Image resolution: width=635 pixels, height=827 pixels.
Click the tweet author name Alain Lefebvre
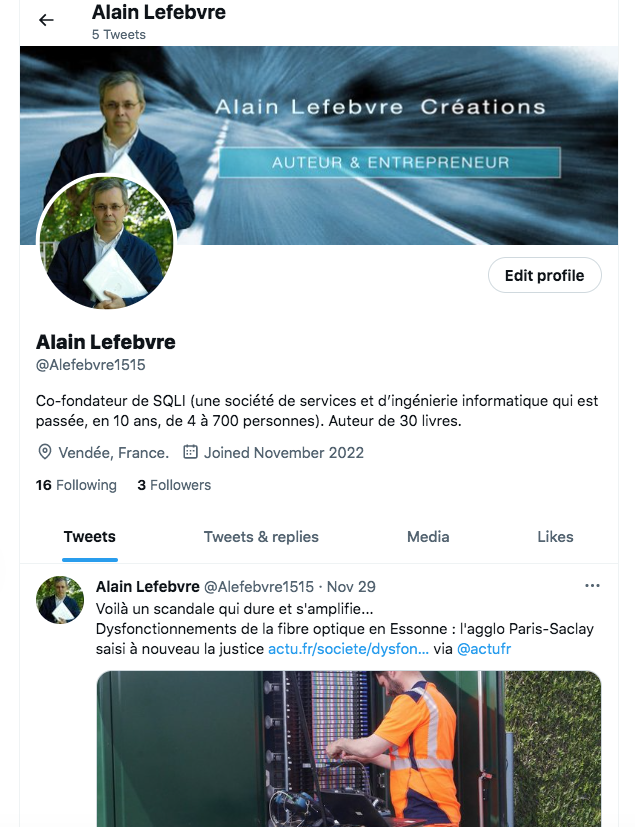[148, 586]
